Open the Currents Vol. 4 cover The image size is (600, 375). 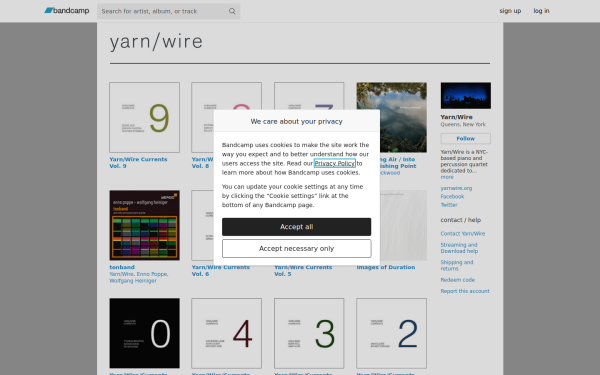pyautogui.click(x=227, y=333)
